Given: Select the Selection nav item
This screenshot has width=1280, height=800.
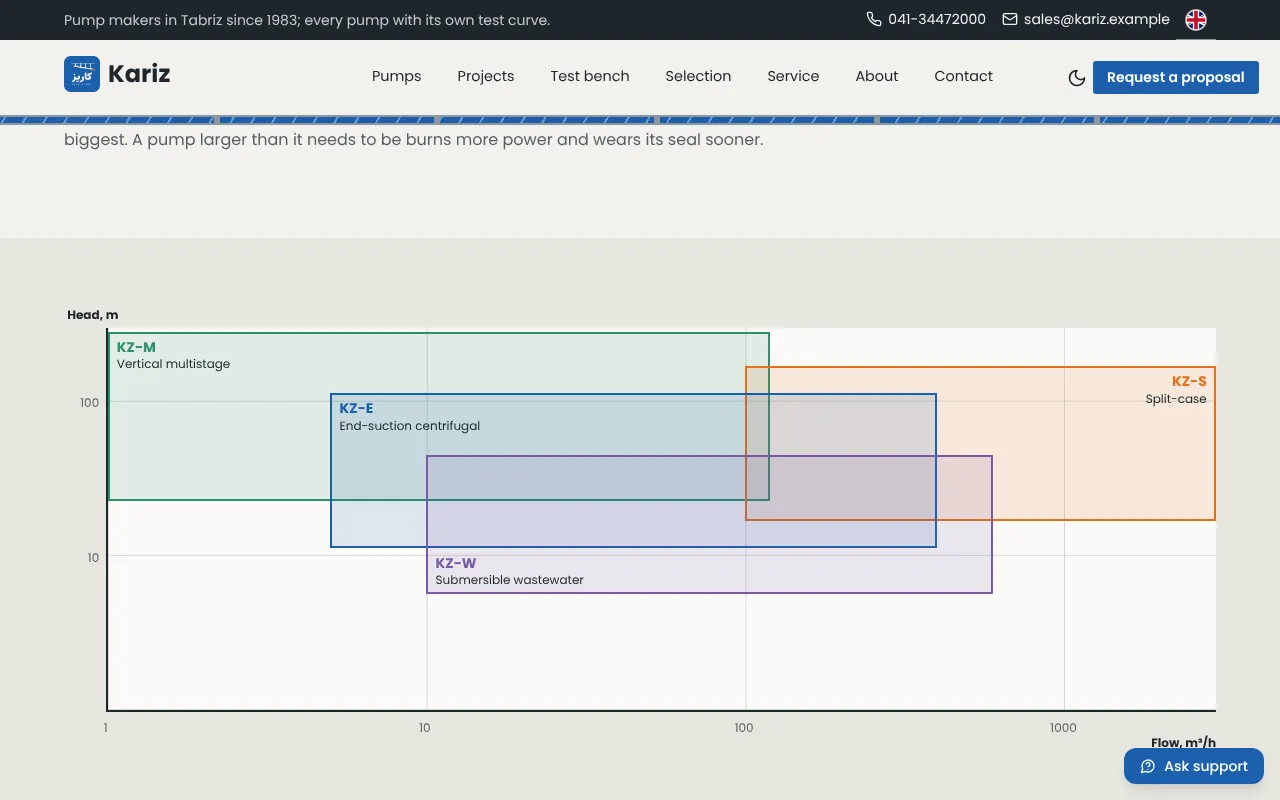Looking at the screenshot, I should click(x=698, y=76).
